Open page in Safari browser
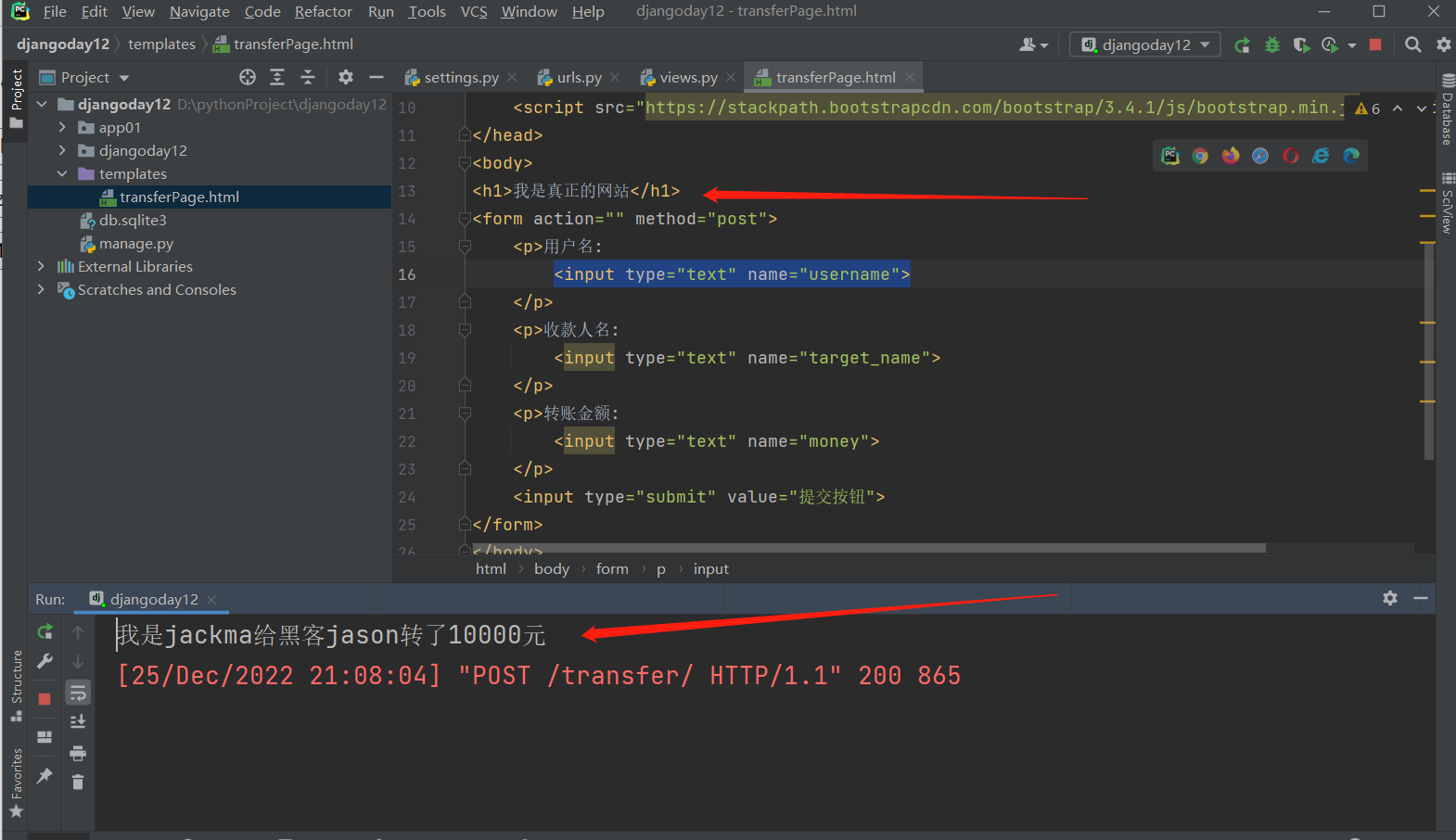The image size is (1456, 840). [x=1260, y=156]
